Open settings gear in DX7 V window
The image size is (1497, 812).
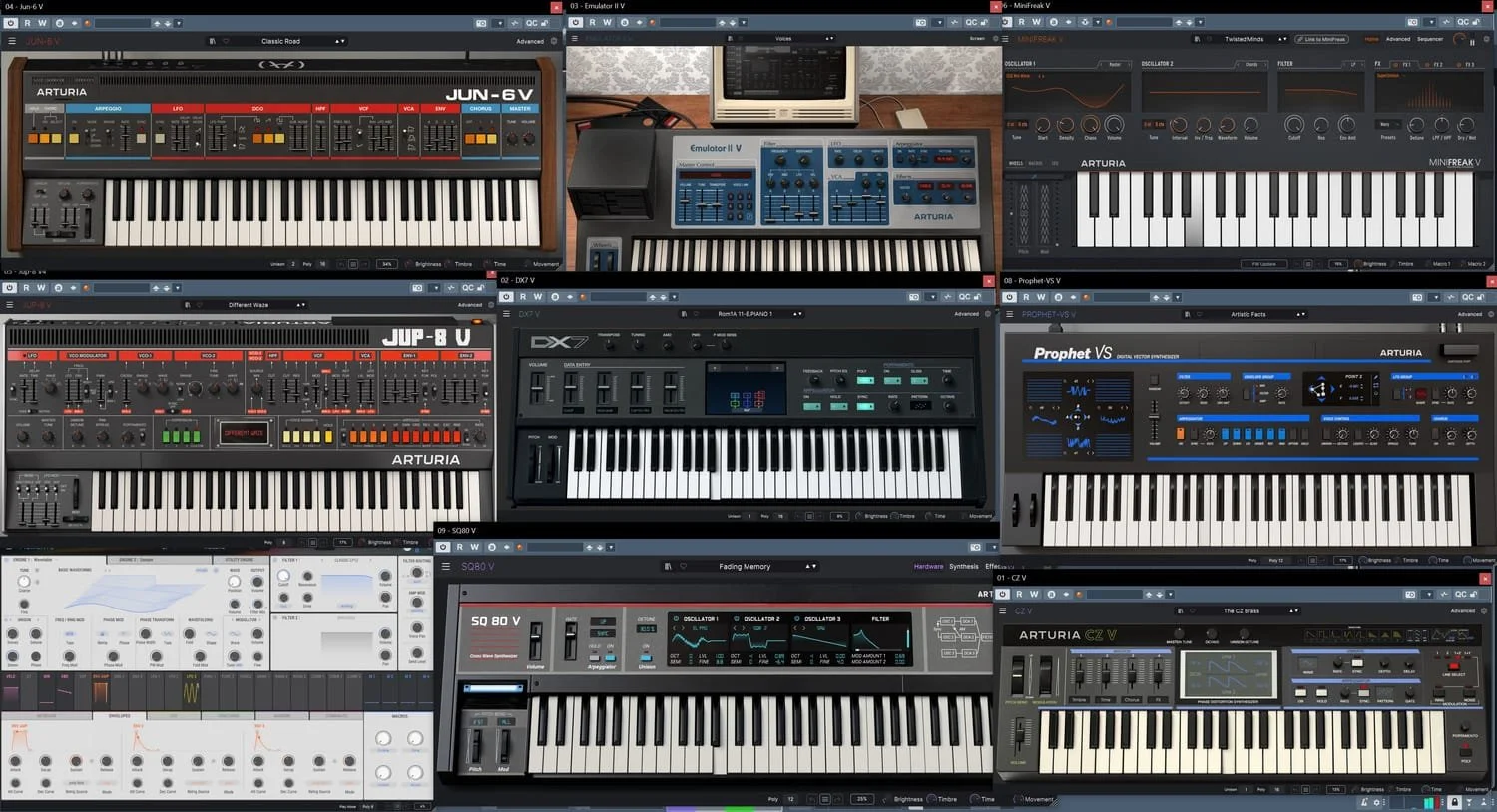tap(988, 314)
